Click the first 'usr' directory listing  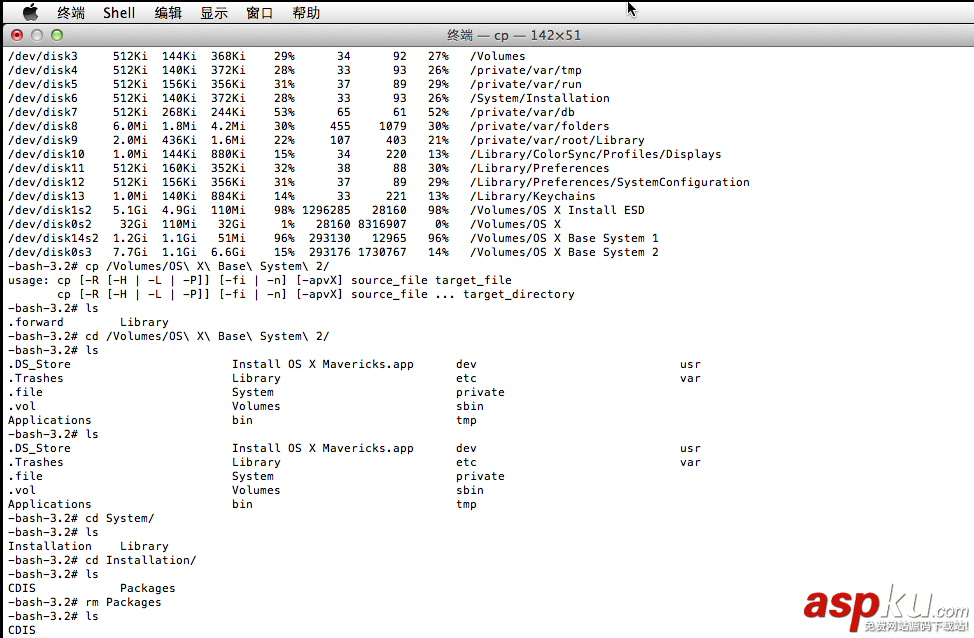coord(690,364)
